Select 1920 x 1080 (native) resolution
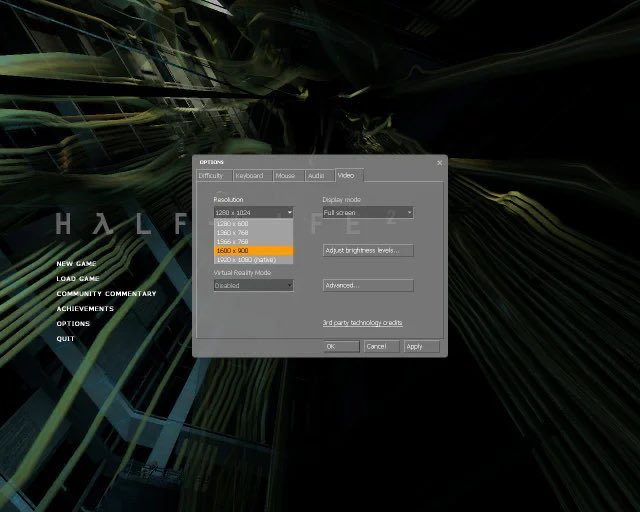The image size is (640, 512). click(x=253, y=260)
